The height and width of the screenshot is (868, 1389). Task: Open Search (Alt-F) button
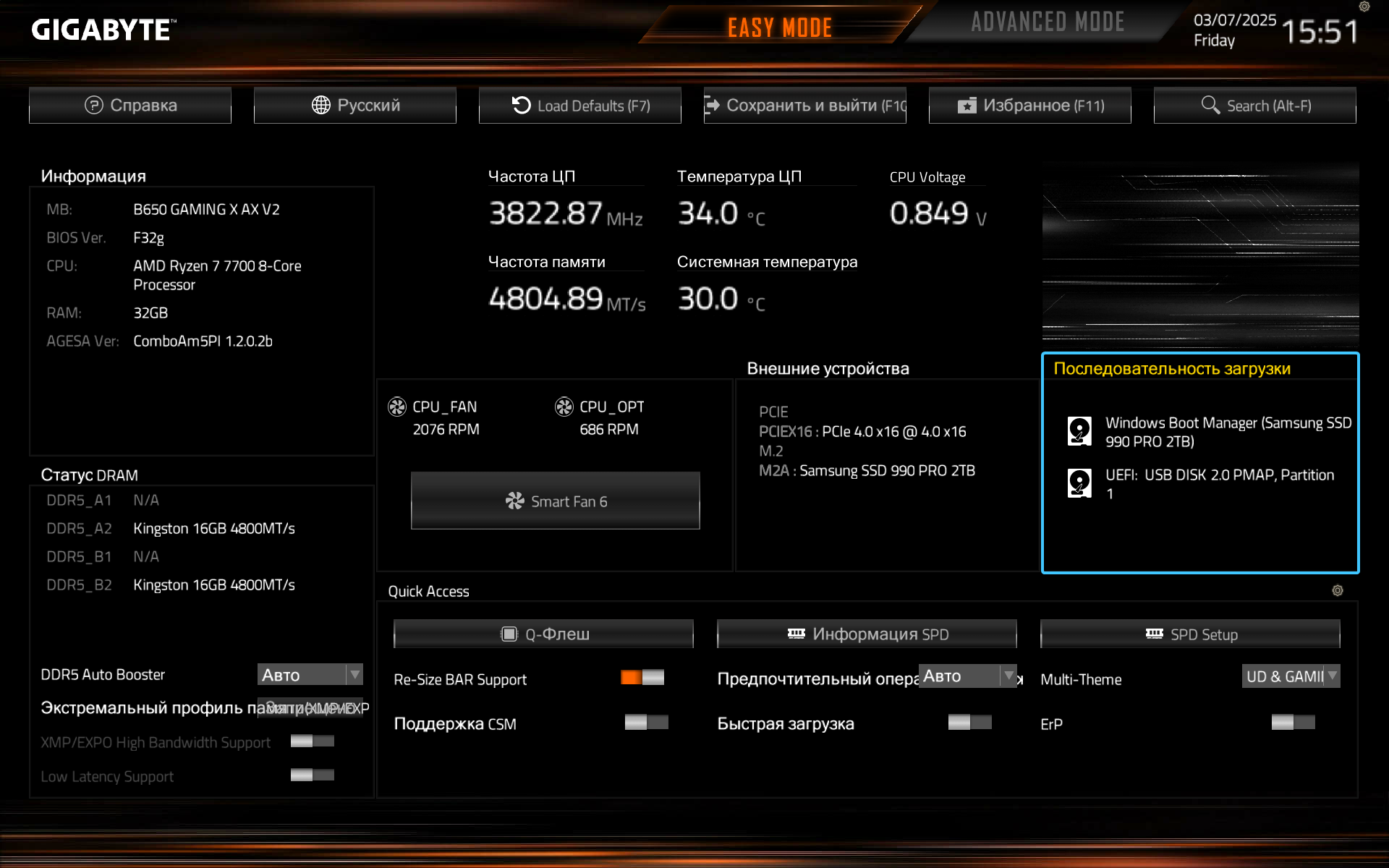[x=1255, y=106]
